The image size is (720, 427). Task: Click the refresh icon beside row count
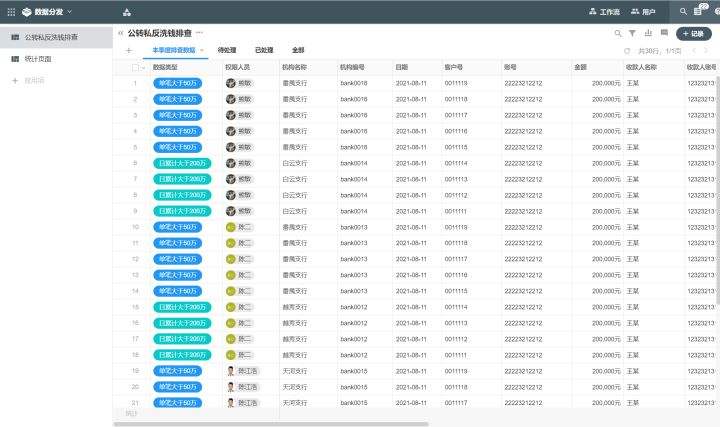tap(627, 49)
